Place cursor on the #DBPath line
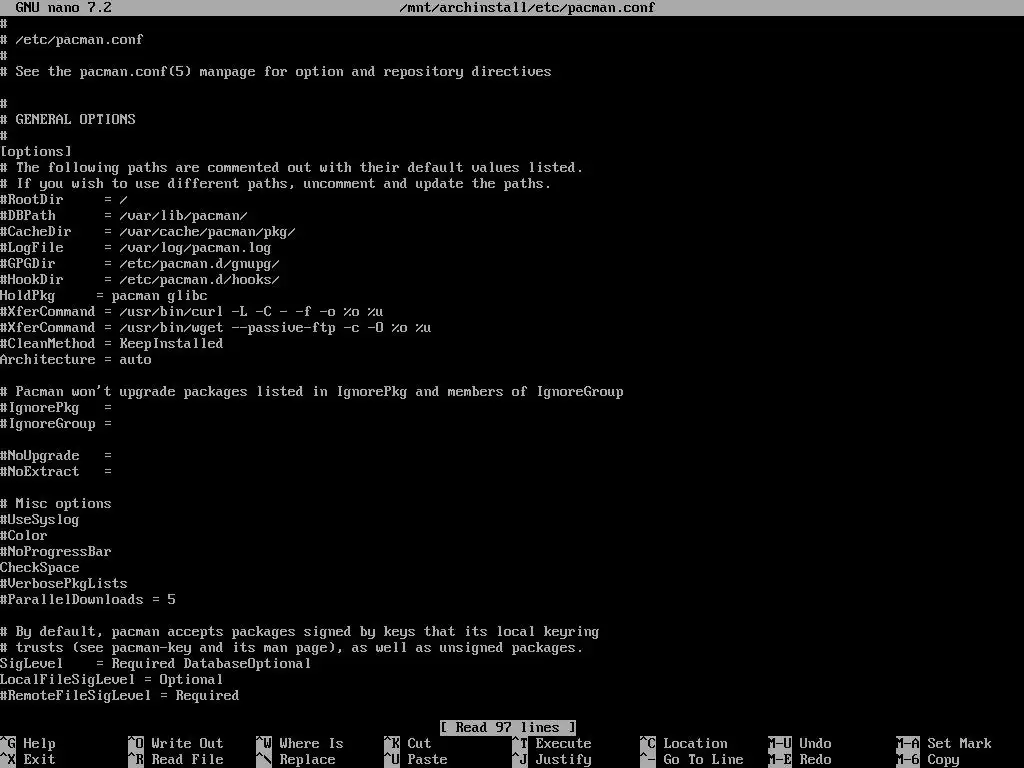Viewport: 1024px width, 768px height. click(x=124, y=216)
